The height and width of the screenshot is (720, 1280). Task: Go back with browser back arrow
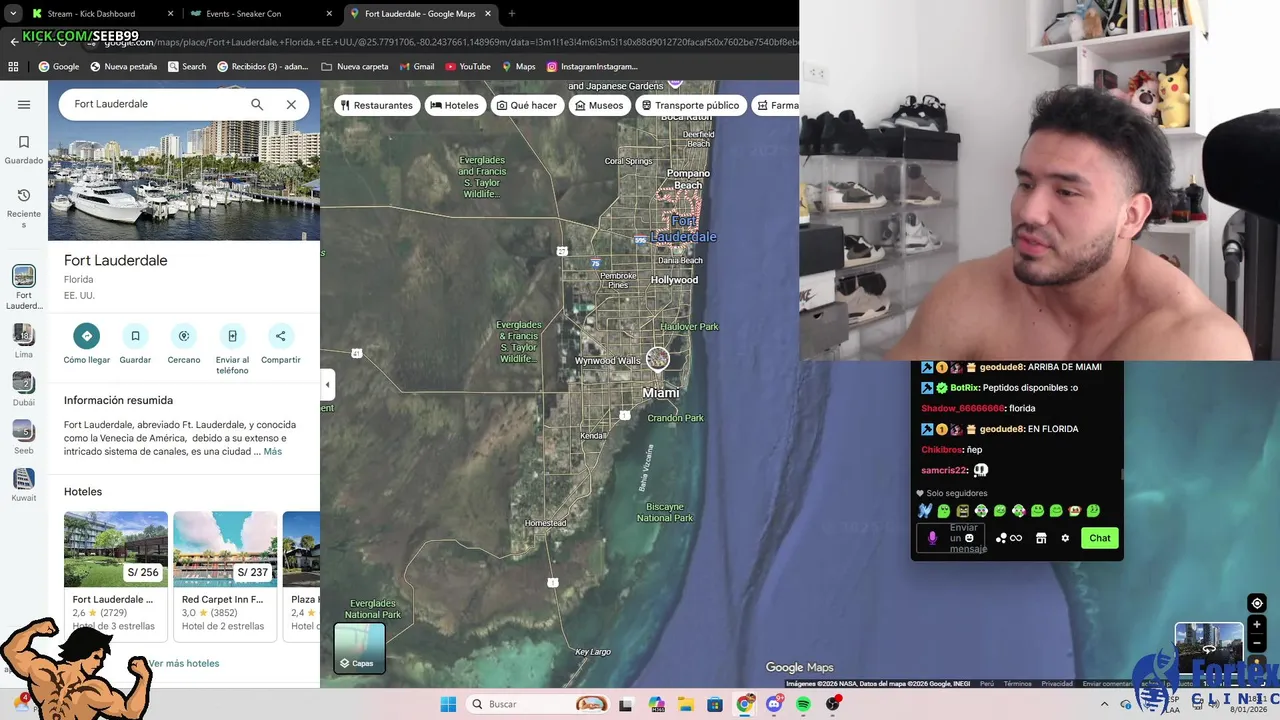[14, 42]
